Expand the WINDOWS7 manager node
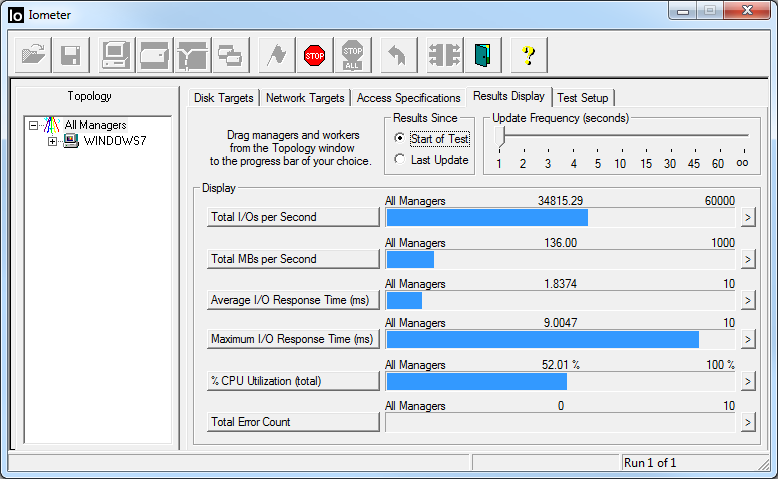Viewport: 778px width, 479px height. (x=52, y=141)
